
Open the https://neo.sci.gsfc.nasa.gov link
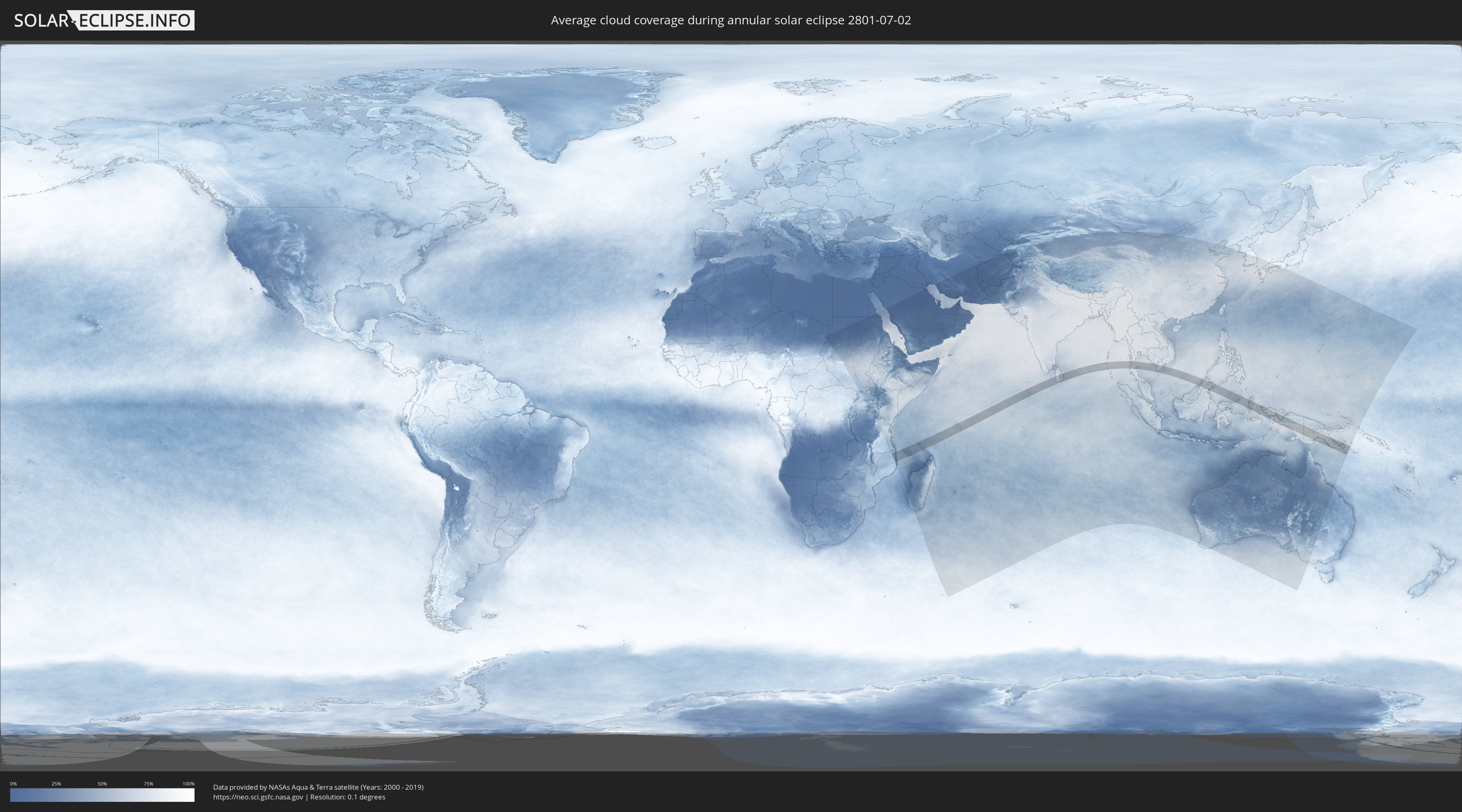click(x=257, y=797)
